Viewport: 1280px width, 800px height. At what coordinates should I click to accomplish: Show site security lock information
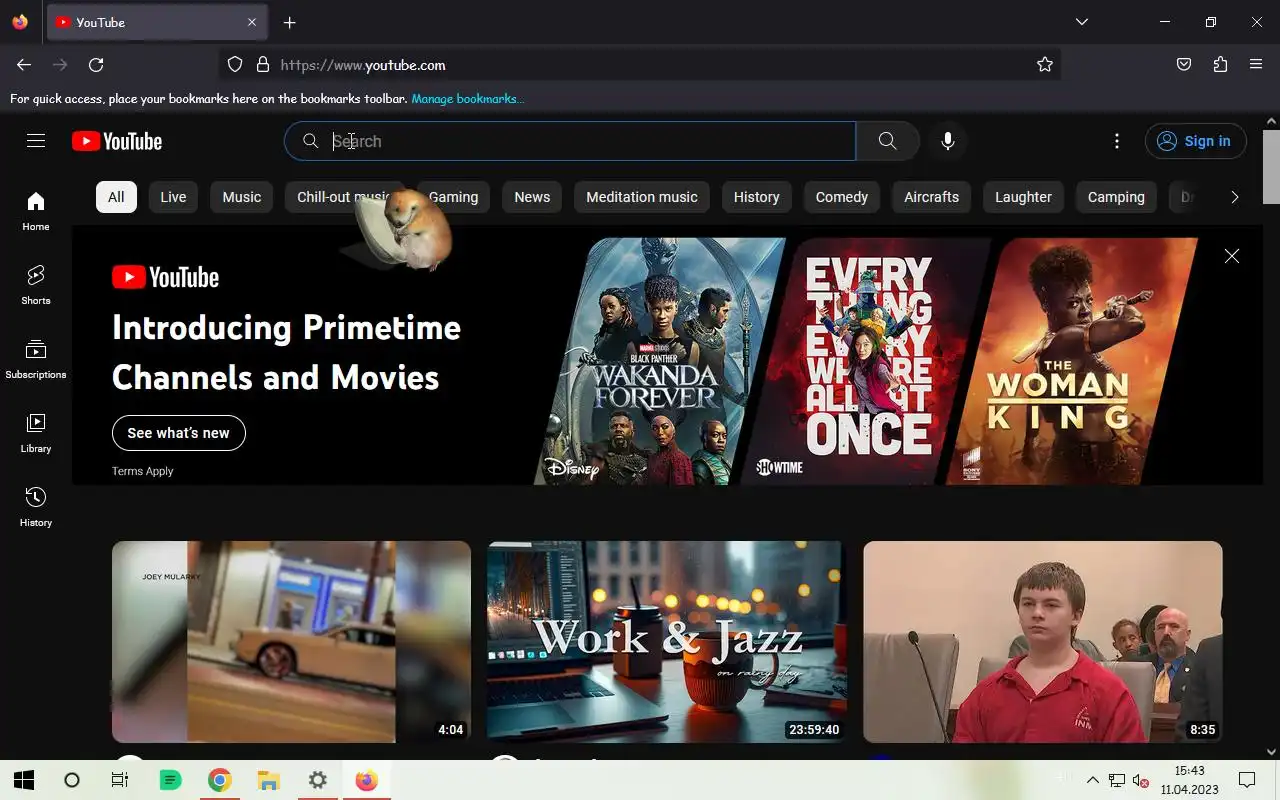pyautogui.click(x=263, y=65)
